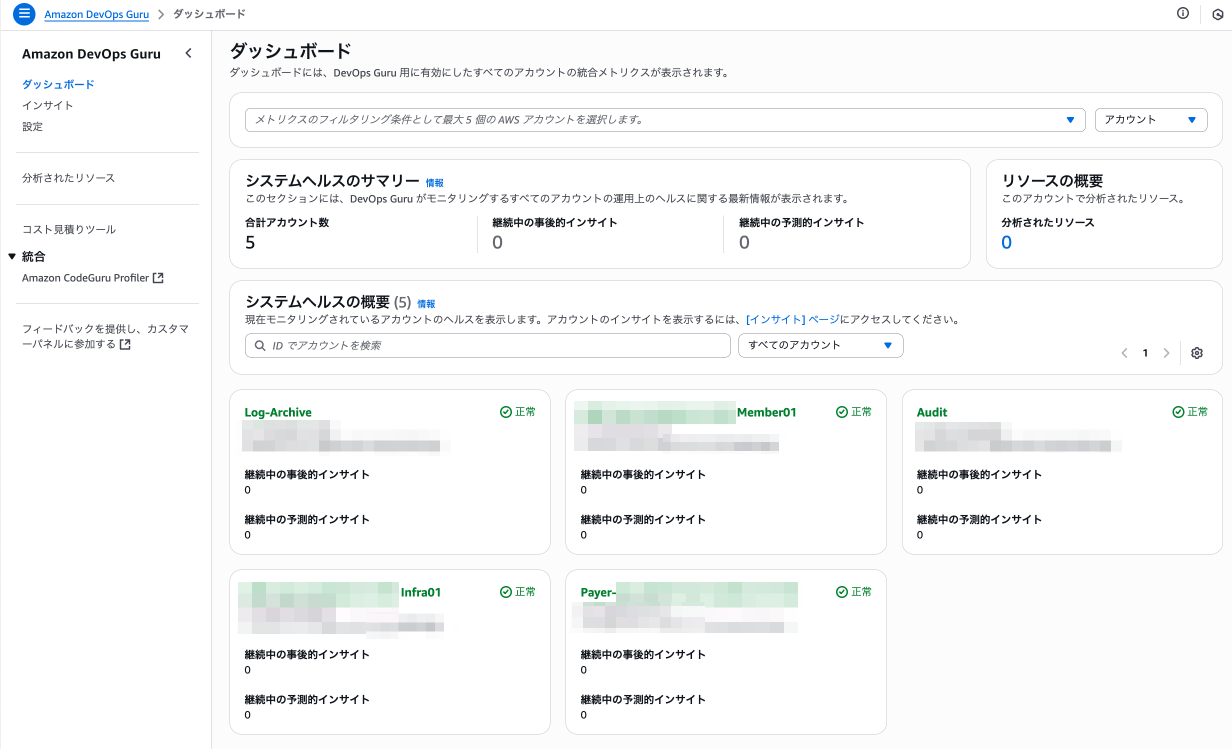Screen dimensions: 1232x749
Task: Open コスト見積りツール in the sidebar
Action: tap(69, 229)
